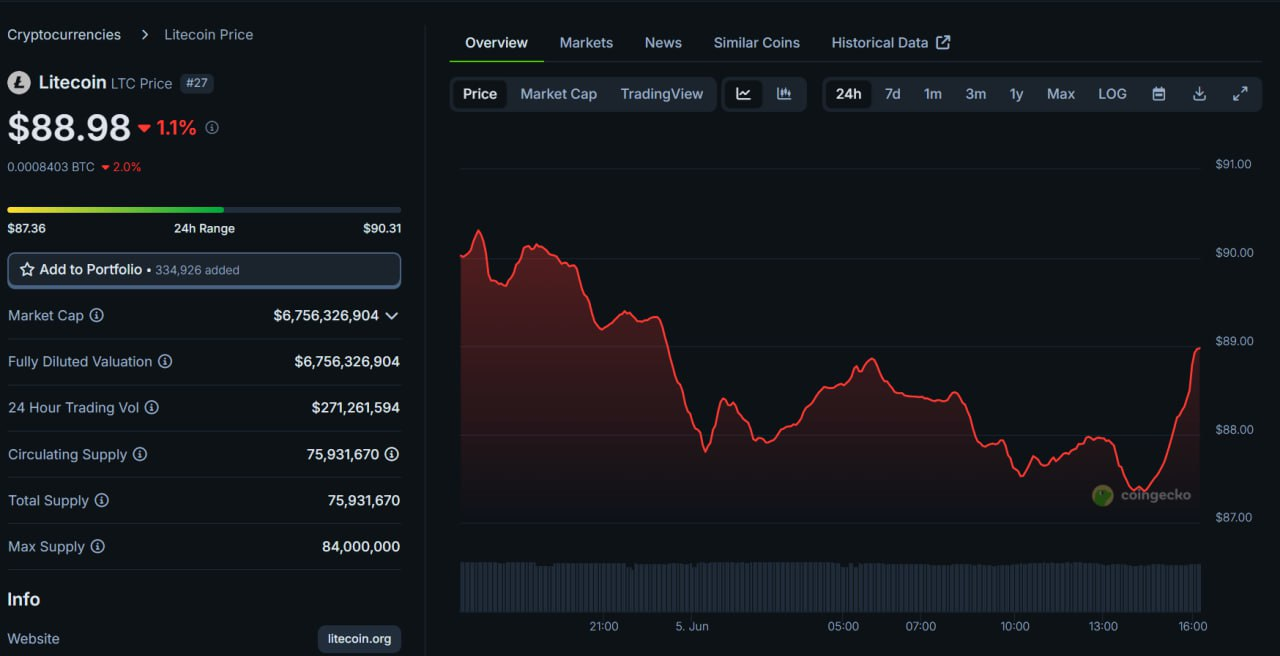This screenshot has width=1280, height=656.
Task: Click the Info section heading
Action: point(24,599)
